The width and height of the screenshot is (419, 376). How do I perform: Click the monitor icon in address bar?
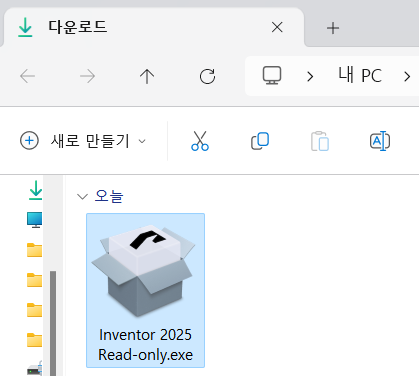coord(272,76)
